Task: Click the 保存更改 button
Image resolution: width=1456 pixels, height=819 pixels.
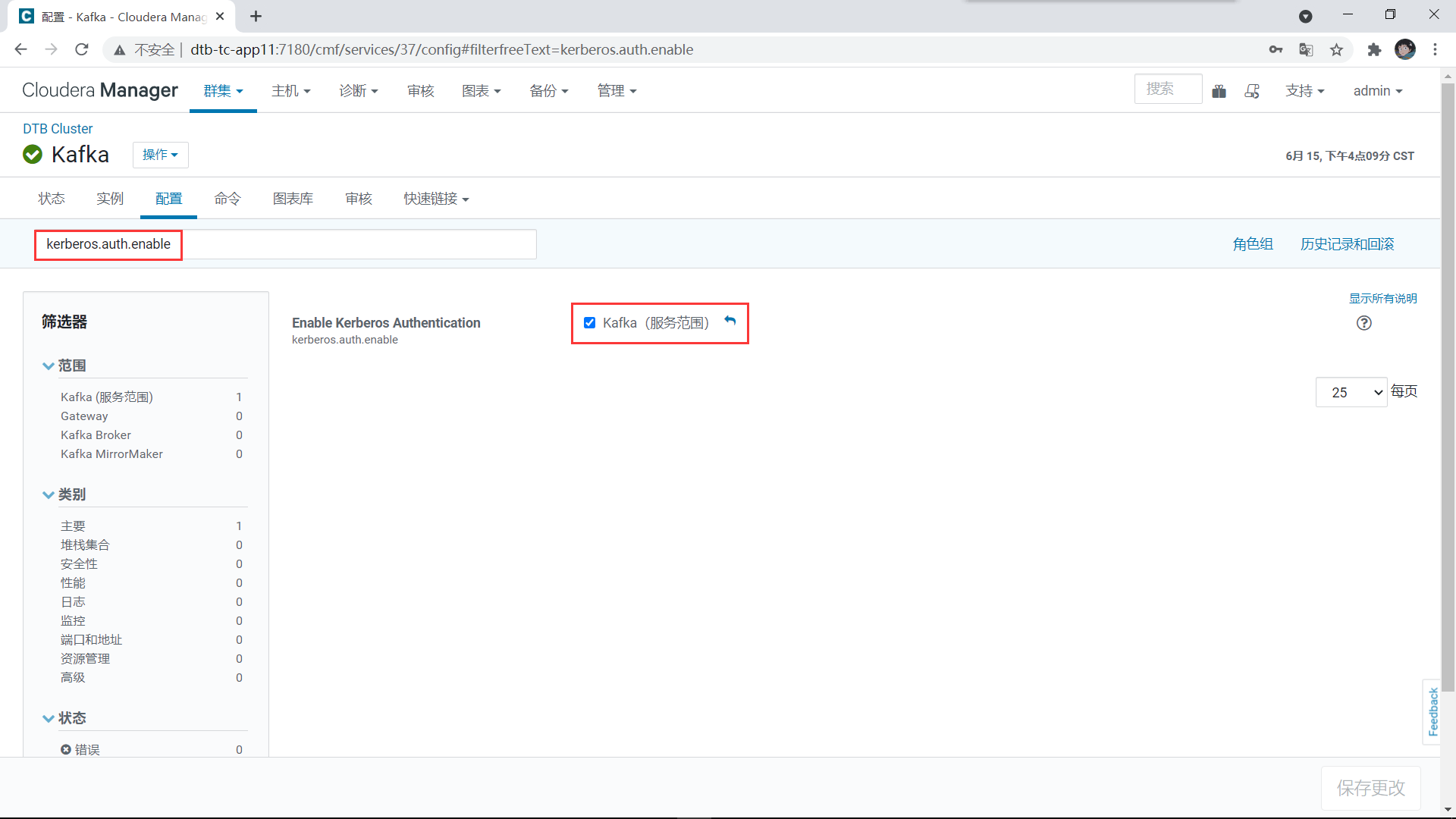Action: [1370, 788]
